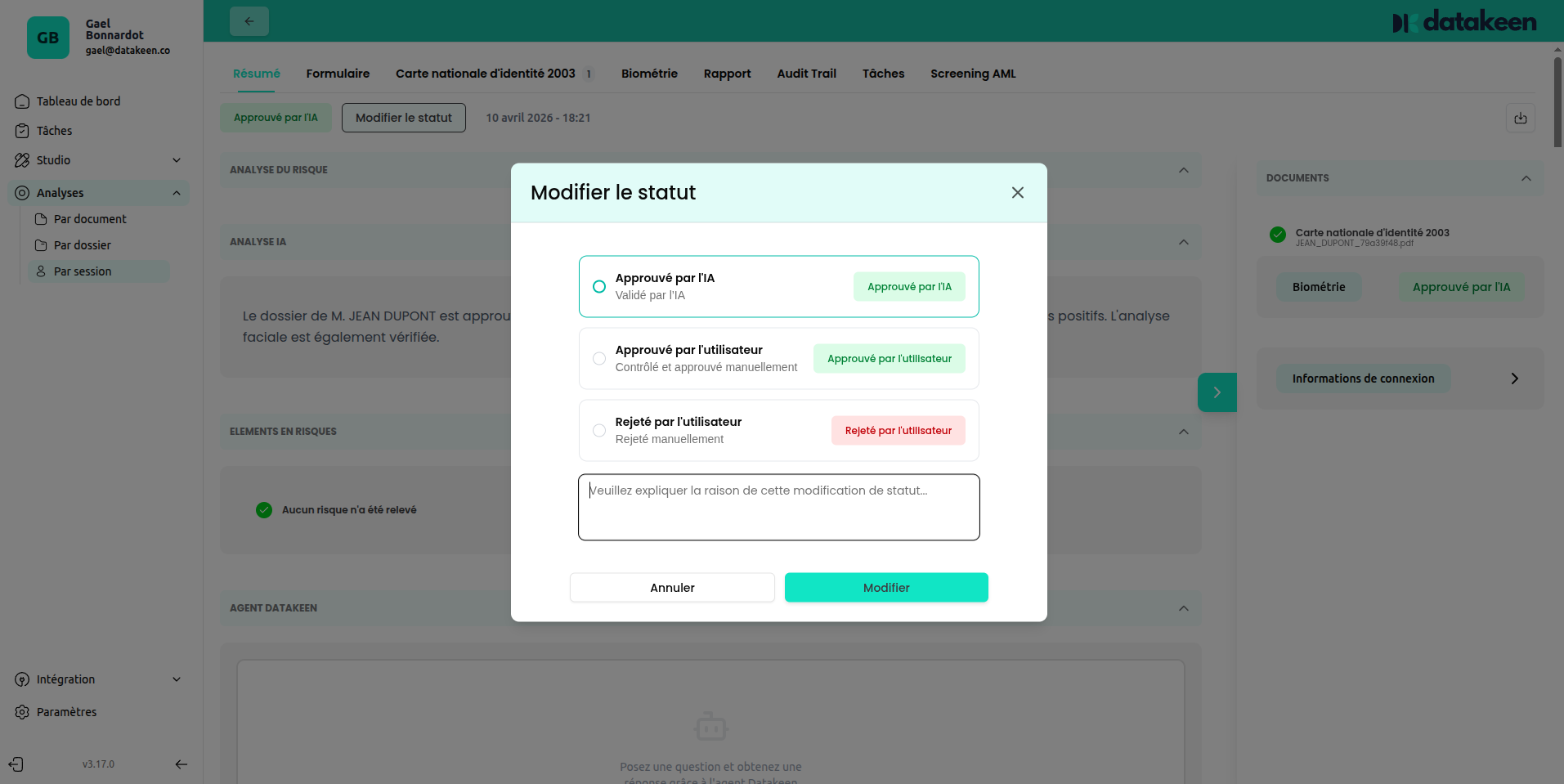Click the Annuler button
The image size is (1564, 784).
tap(672, 587)
